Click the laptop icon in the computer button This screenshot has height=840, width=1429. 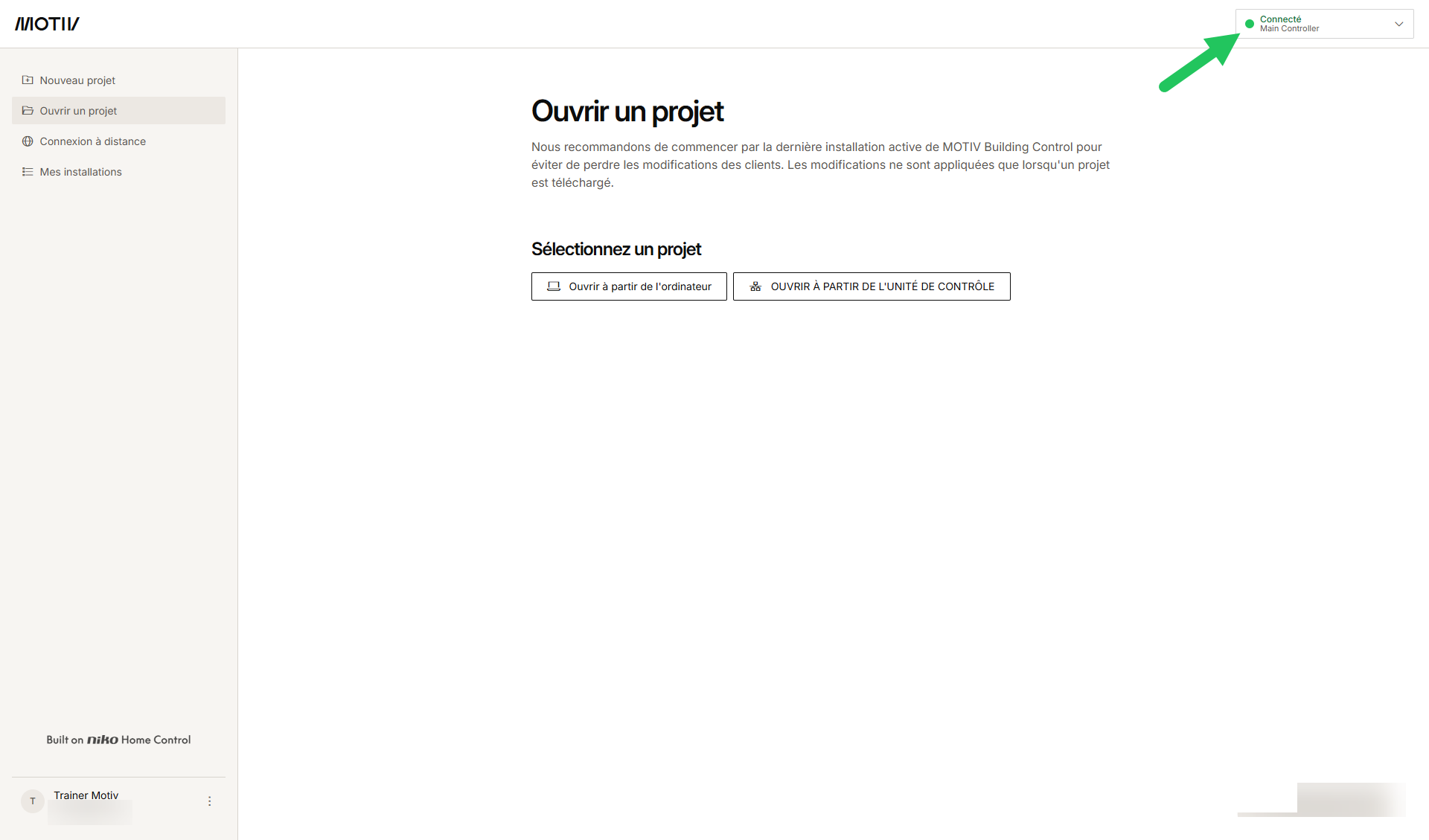point(554,286)
